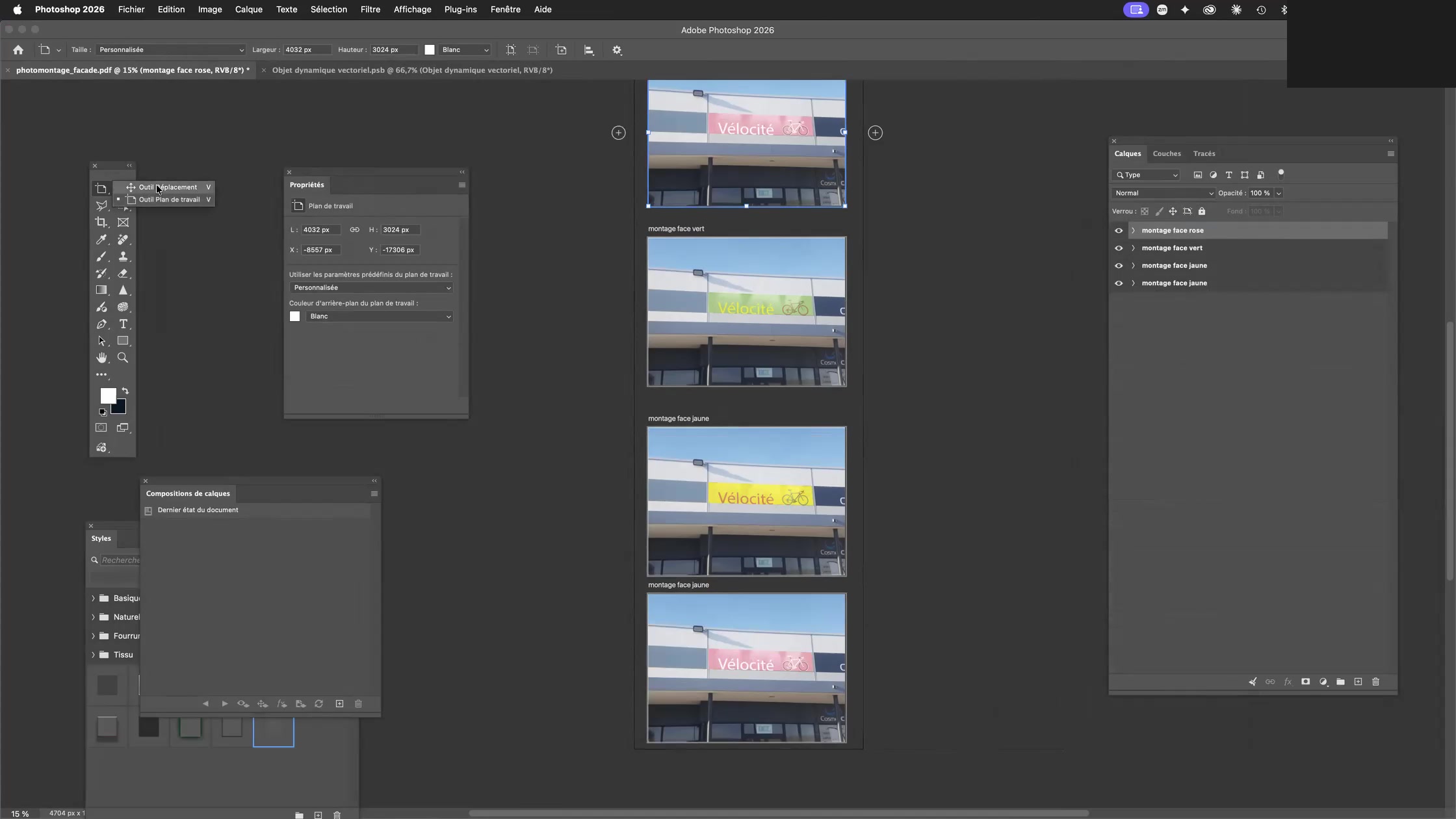The height and width of the screenshot is (819, 1456).
Task: Swap foreground and background colors arrow
Action: coord(125,391)
